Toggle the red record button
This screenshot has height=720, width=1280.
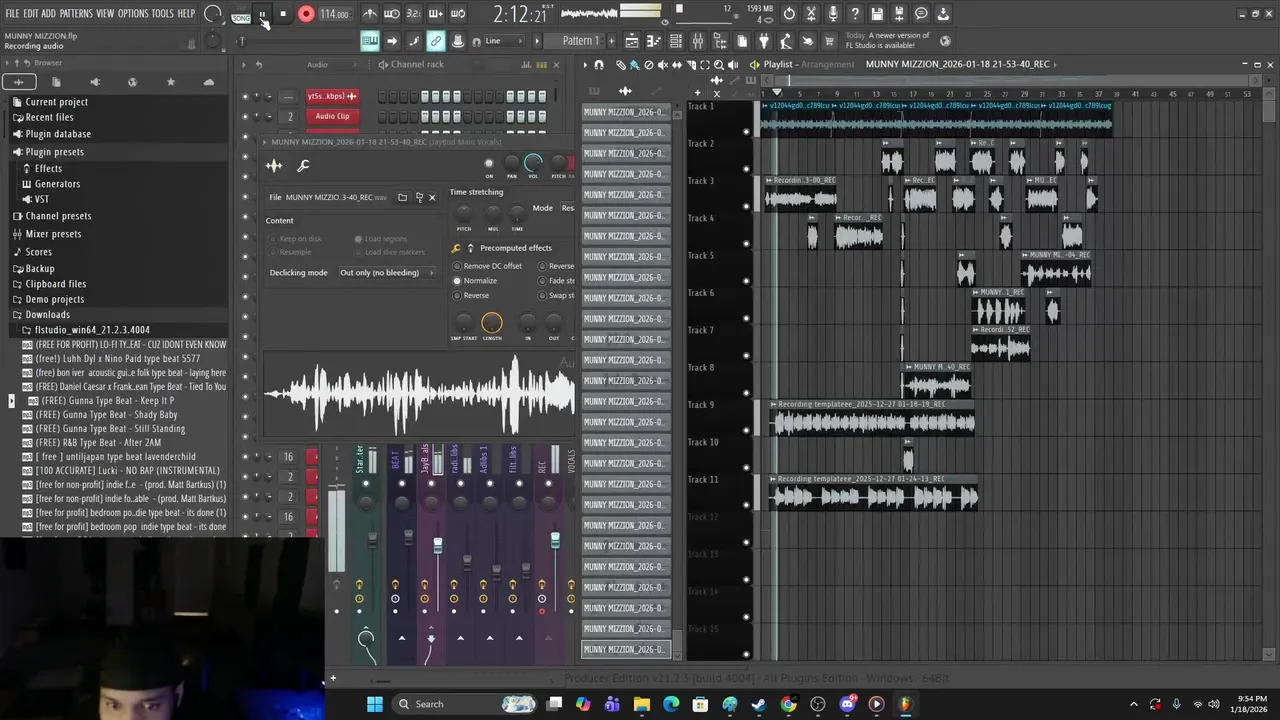coord(306,14)
